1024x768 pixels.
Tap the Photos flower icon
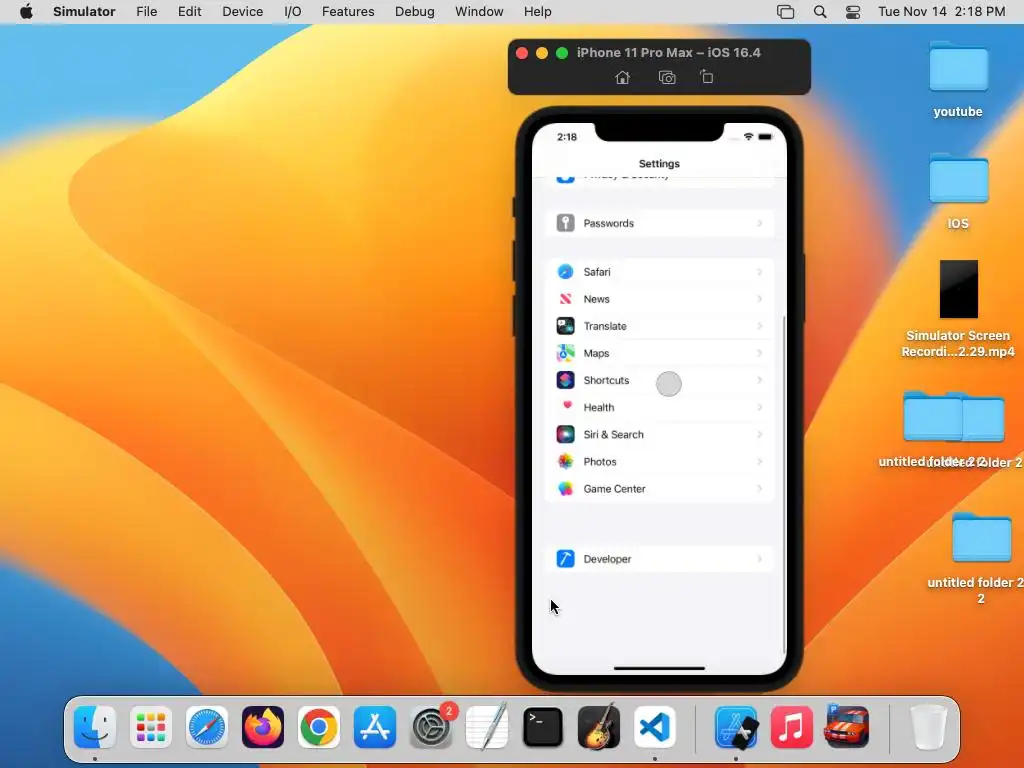(x=566, y=462)
